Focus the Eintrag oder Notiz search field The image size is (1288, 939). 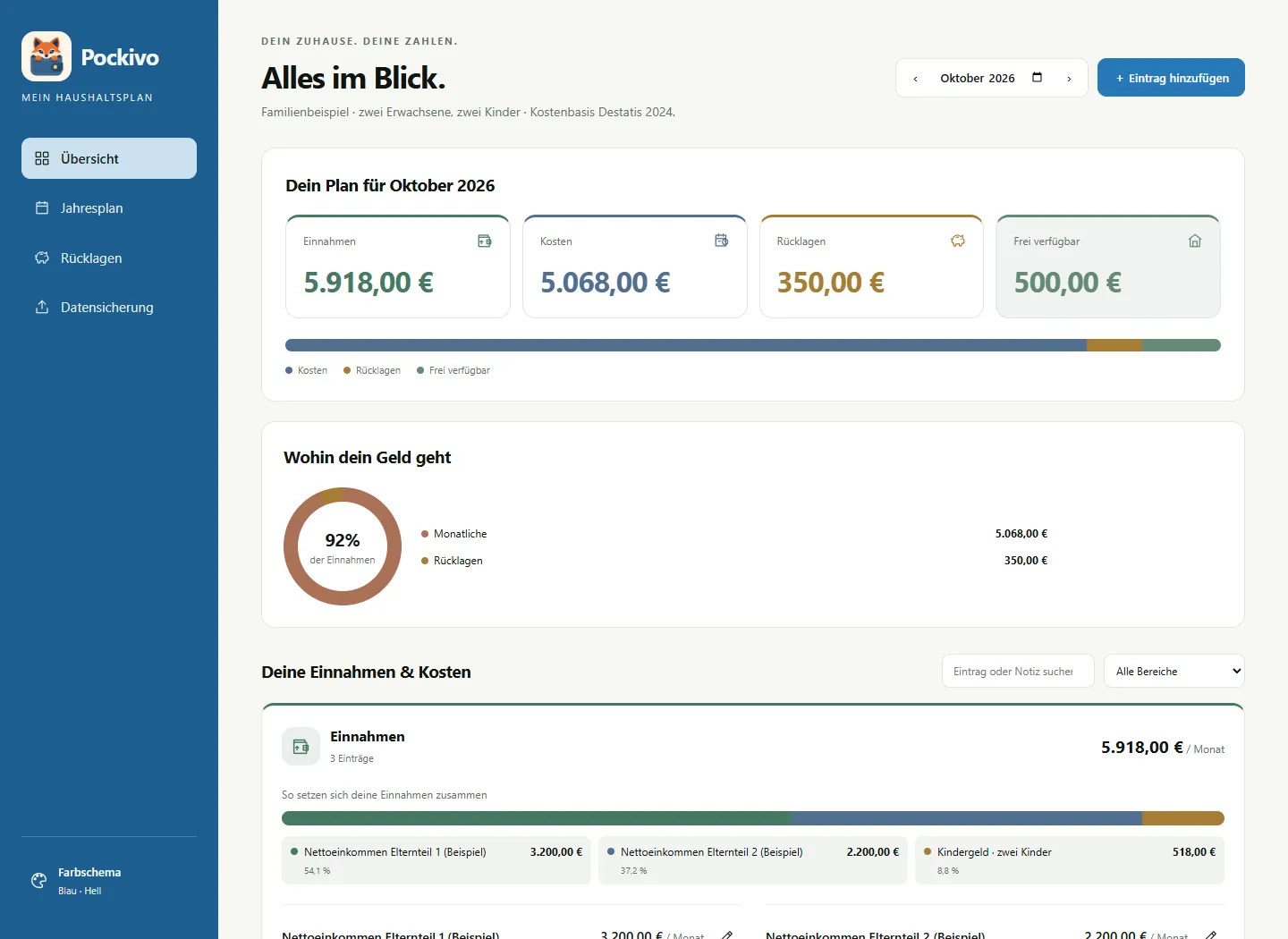pyautogui.click(x=1018, y=672)
